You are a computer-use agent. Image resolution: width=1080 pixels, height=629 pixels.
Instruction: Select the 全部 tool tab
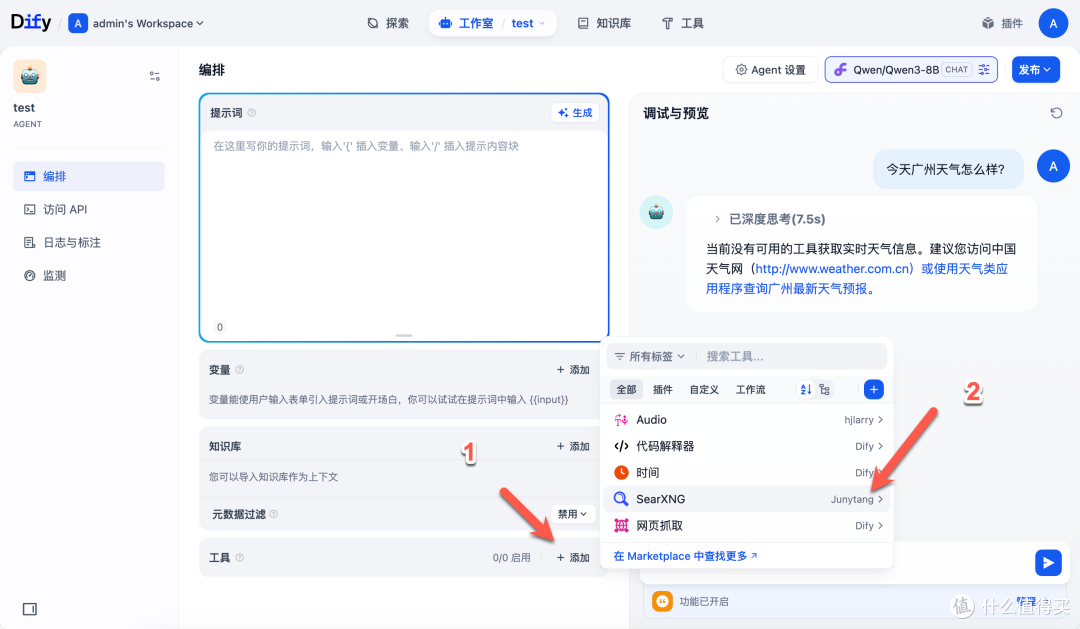point(626,390)
